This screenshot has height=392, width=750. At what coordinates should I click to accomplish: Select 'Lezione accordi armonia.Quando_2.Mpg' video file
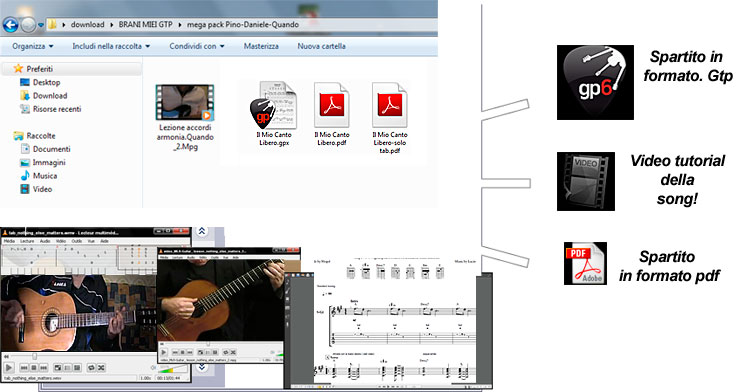[185, 118]
